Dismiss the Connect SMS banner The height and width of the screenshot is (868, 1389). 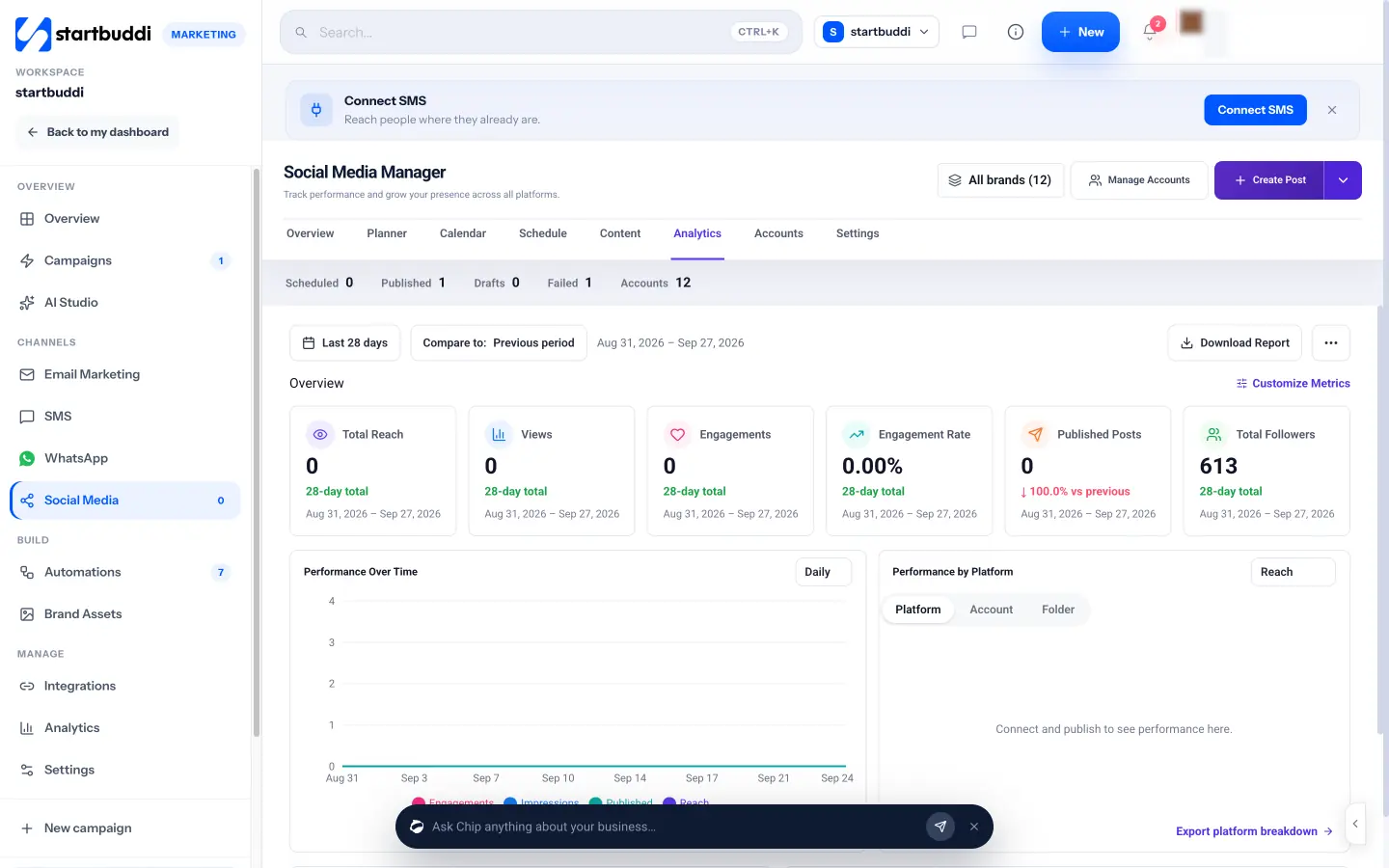pyautogui.click(x=1332, y=110)
